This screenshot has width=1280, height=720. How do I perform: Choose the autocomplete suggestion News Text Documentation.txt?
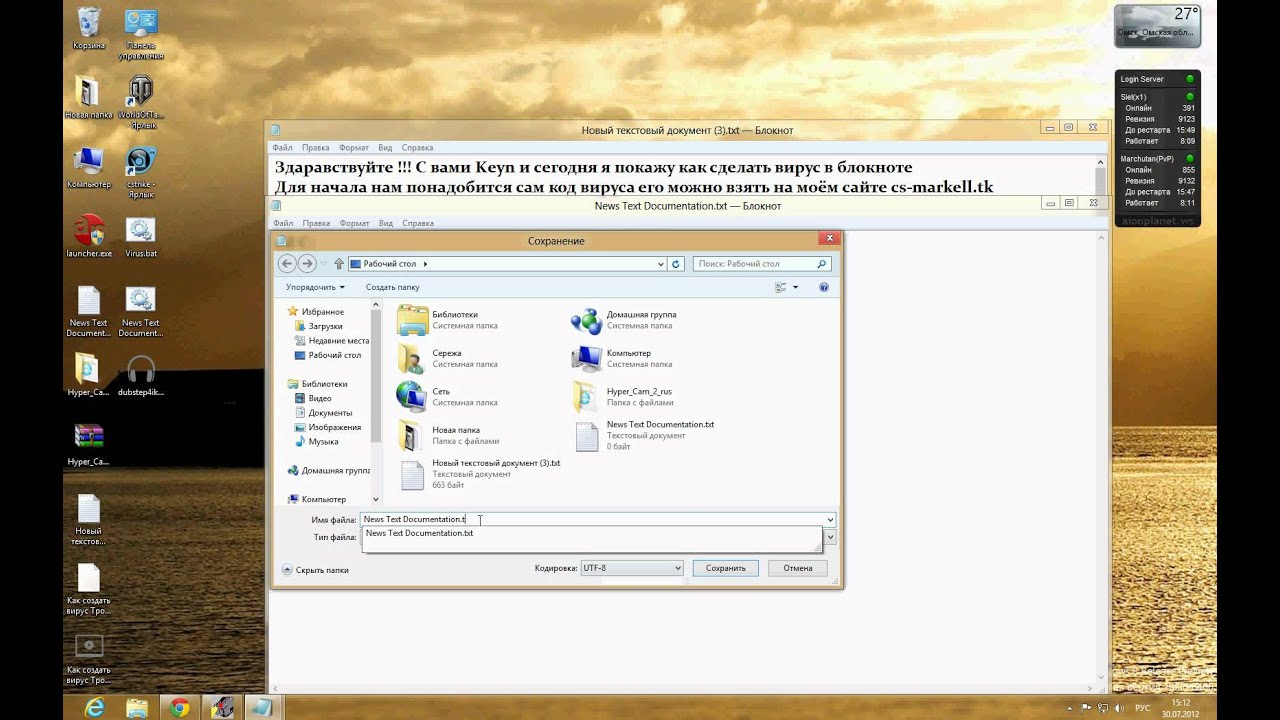click(x=591, y=533)
